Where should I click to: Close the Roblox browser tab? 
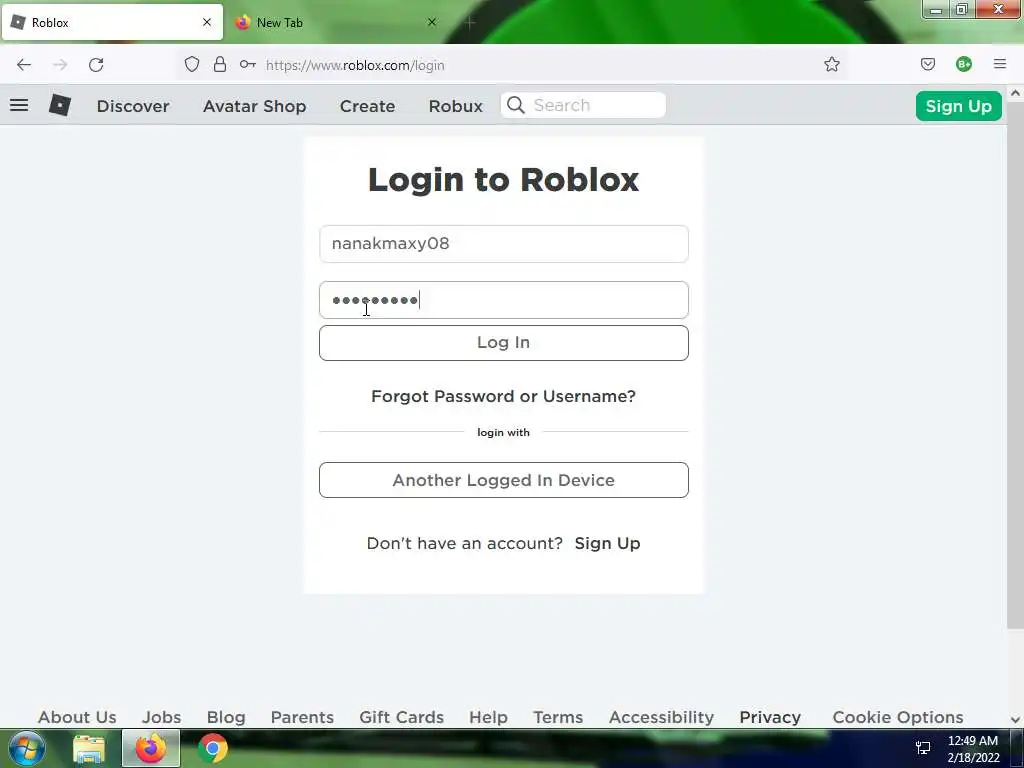[207, 22]
